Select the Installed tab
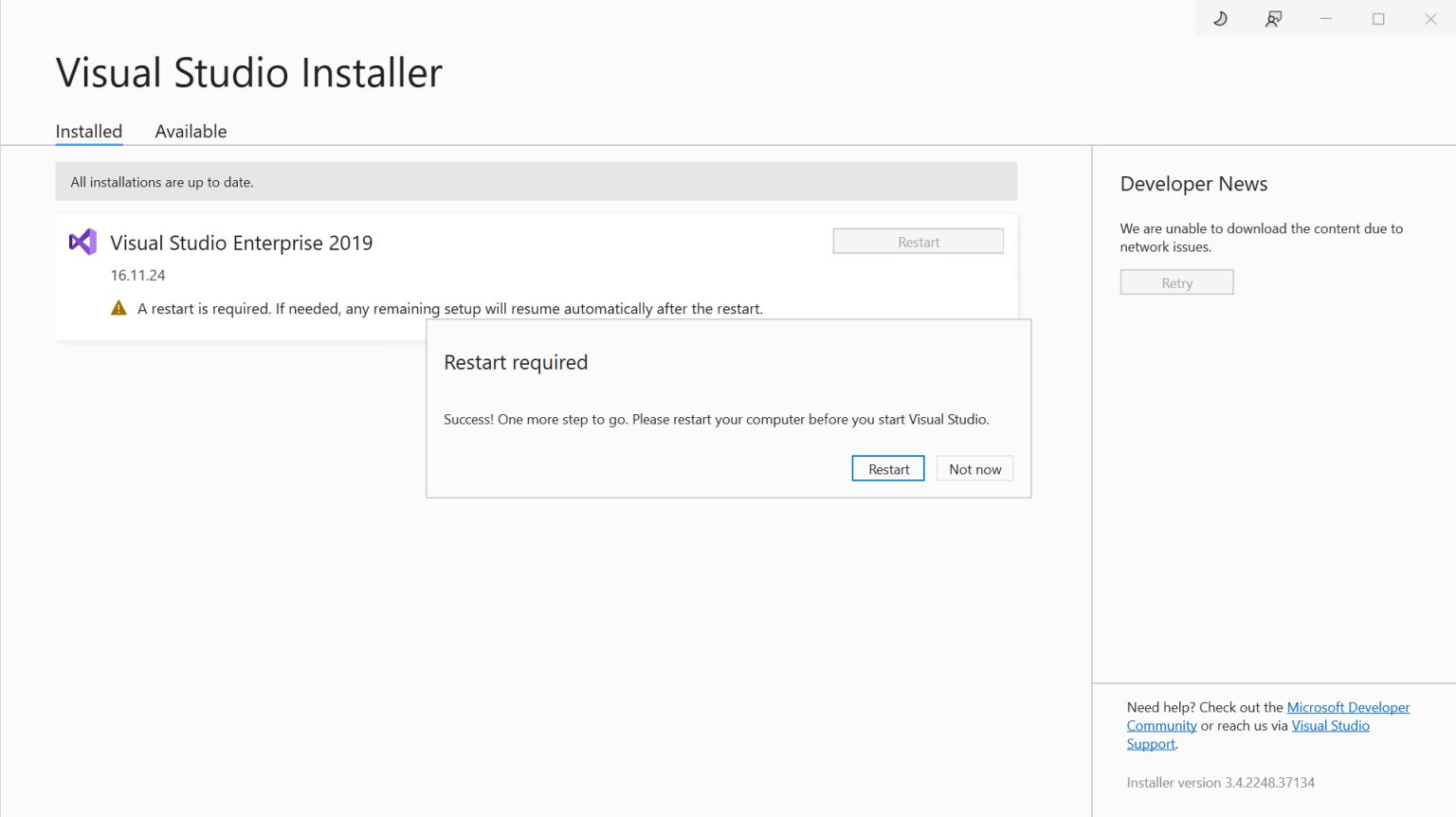Screen dimensions: 1456x817 (88, 131)
